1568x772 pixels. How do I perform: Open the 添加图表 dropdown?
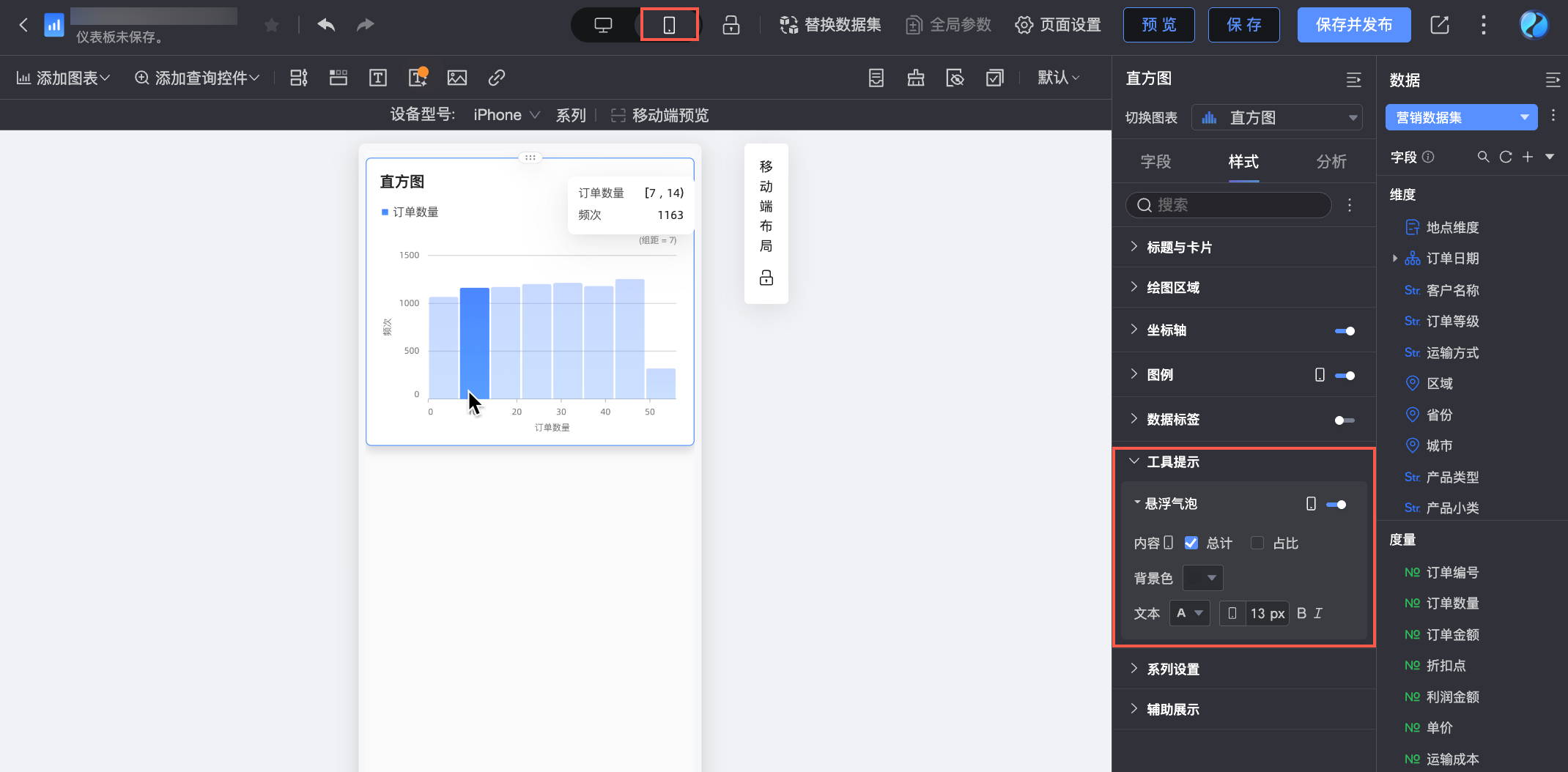click(x=64, y=78)
